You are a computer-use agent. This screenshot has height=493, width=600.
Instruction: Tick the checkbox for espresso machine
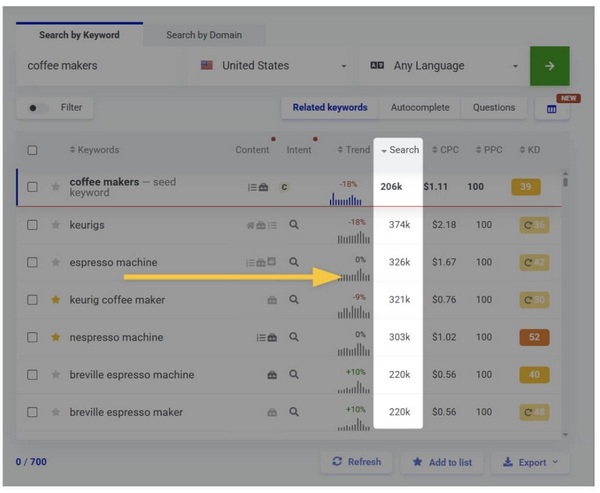click(x=33, y=263)
